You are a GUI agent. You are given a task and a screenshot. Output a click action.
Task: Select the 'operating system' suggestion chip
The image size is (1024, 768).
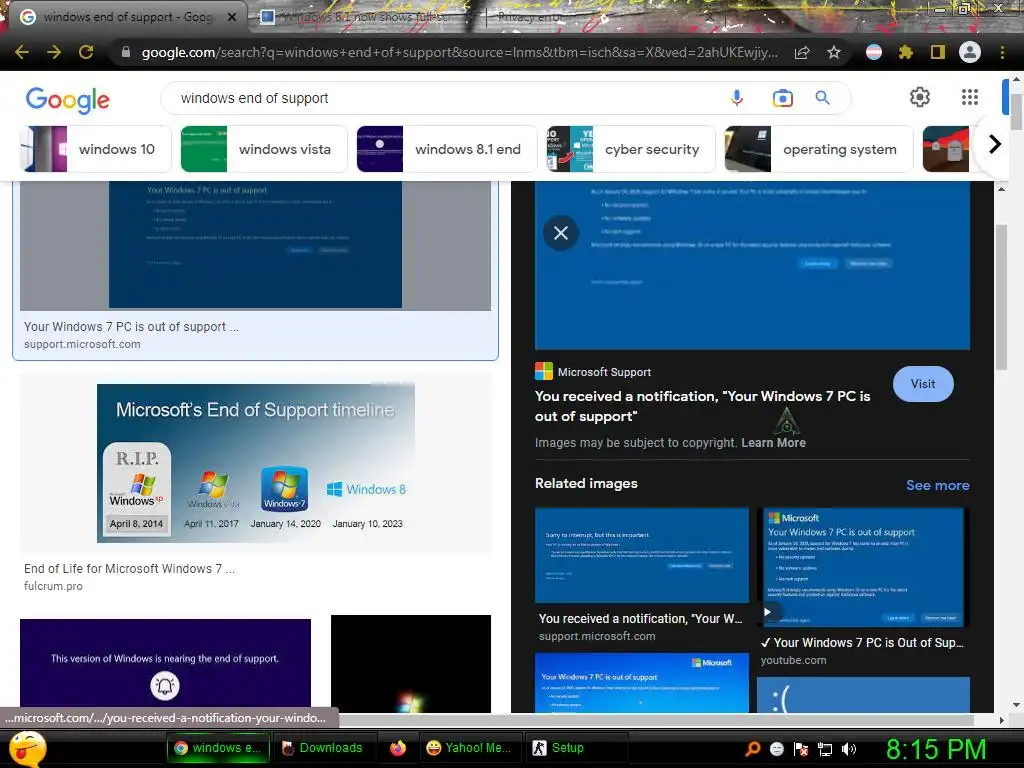819,149
